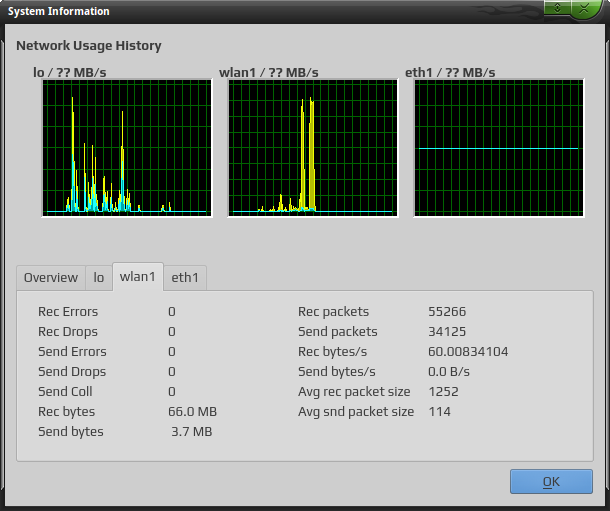
Task: Click the 114 value
Action: pos(440,412)
